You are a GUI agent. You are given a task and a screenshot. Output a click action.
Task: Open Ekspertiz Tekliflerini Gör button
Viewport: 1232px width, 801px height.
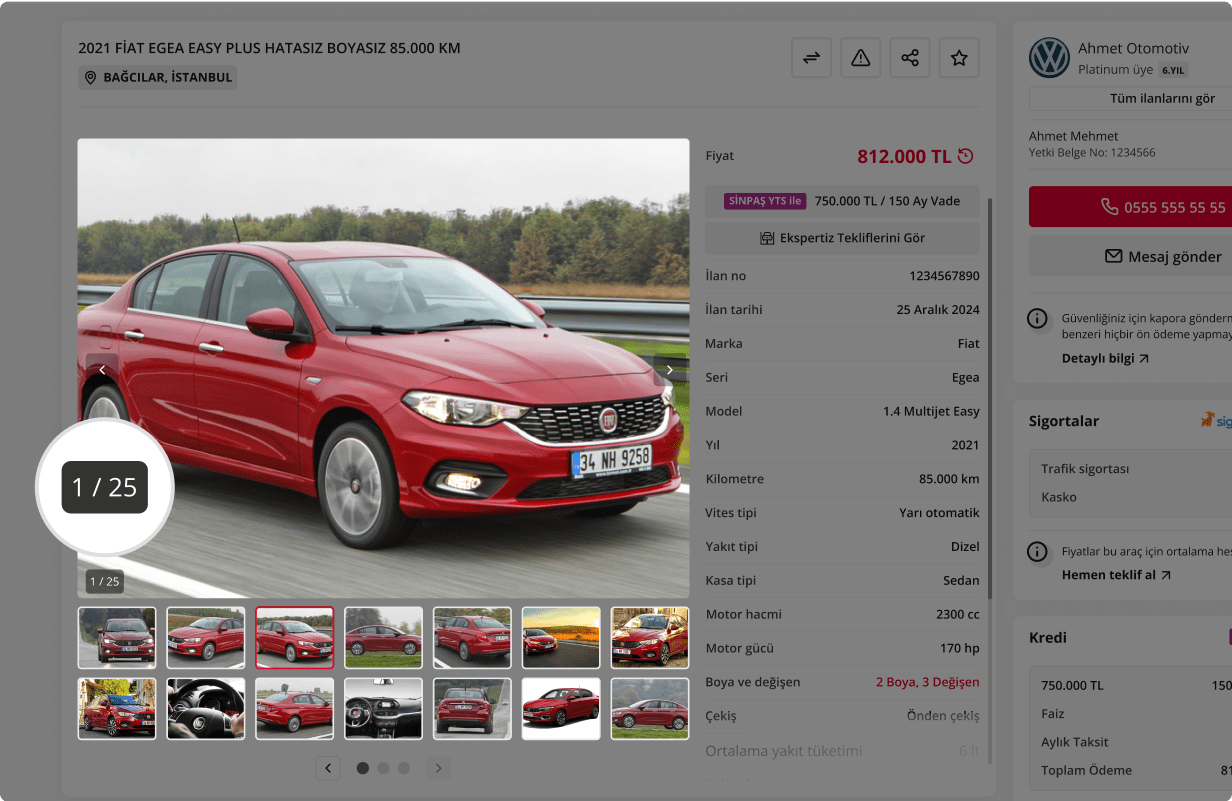(x=842, y=238)
